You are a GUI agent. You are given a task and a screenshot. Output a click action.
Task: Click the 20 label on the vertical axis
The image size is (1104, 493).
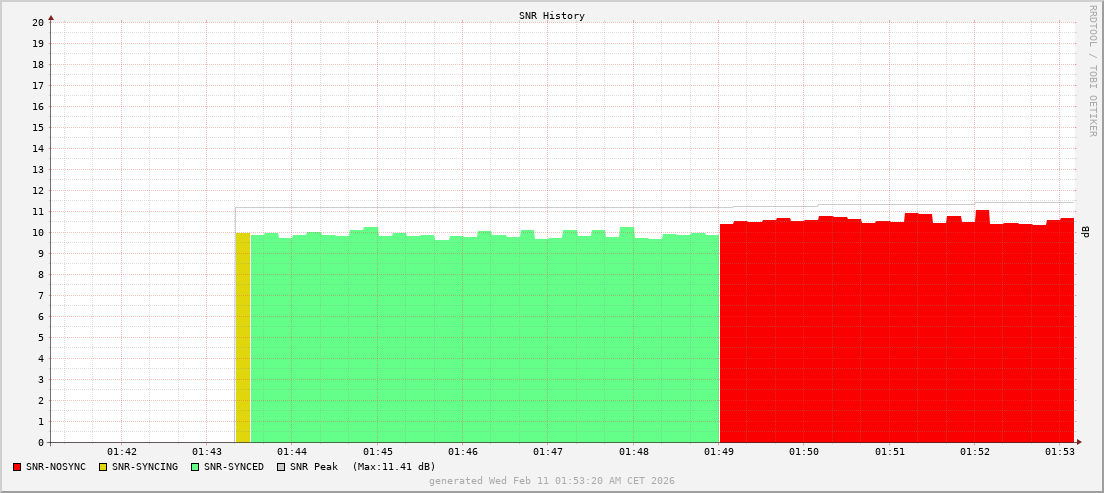coord(37,22)
